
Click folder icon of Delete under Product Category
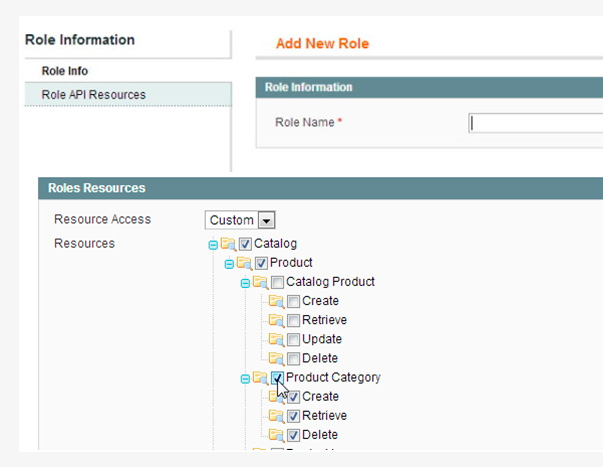coord(277,435)
